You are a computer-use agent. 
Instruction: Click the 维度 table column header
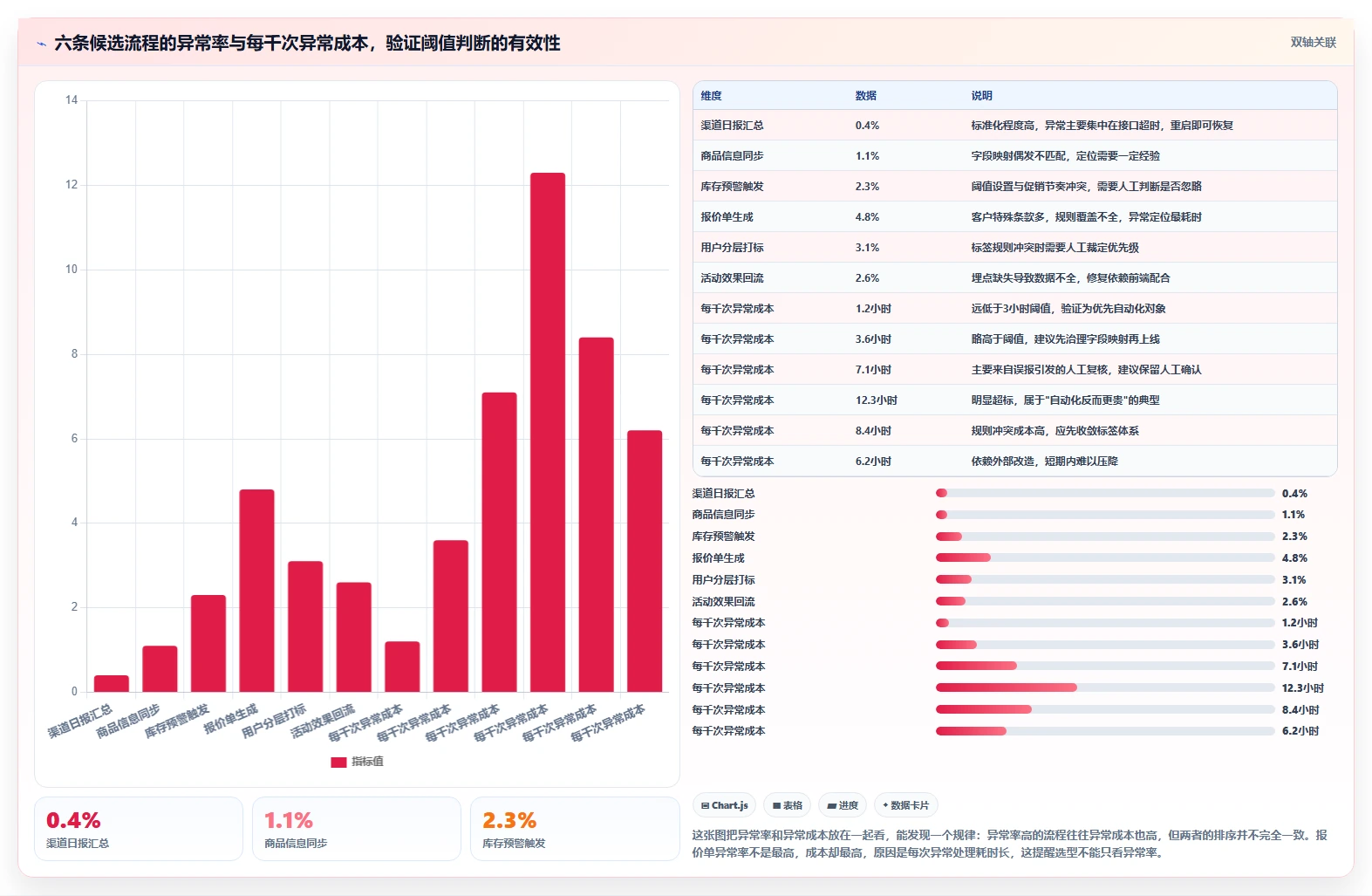(711, 96)
